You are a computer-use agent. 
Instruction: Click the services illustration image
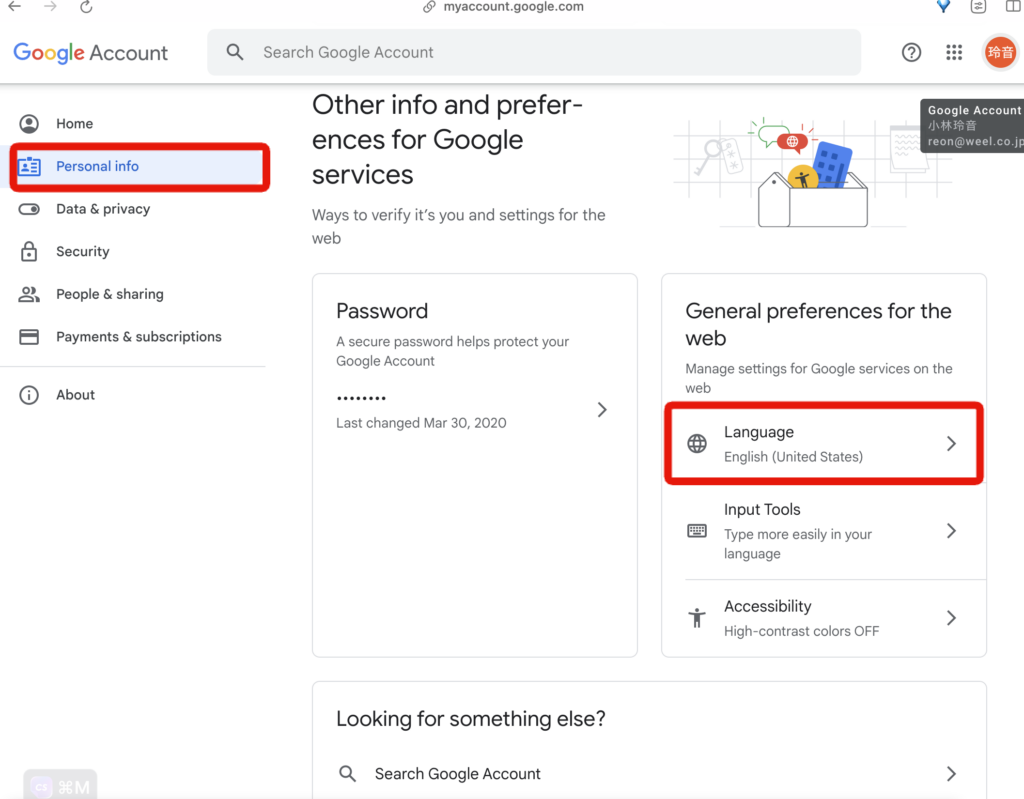click(x=814, y=173)
